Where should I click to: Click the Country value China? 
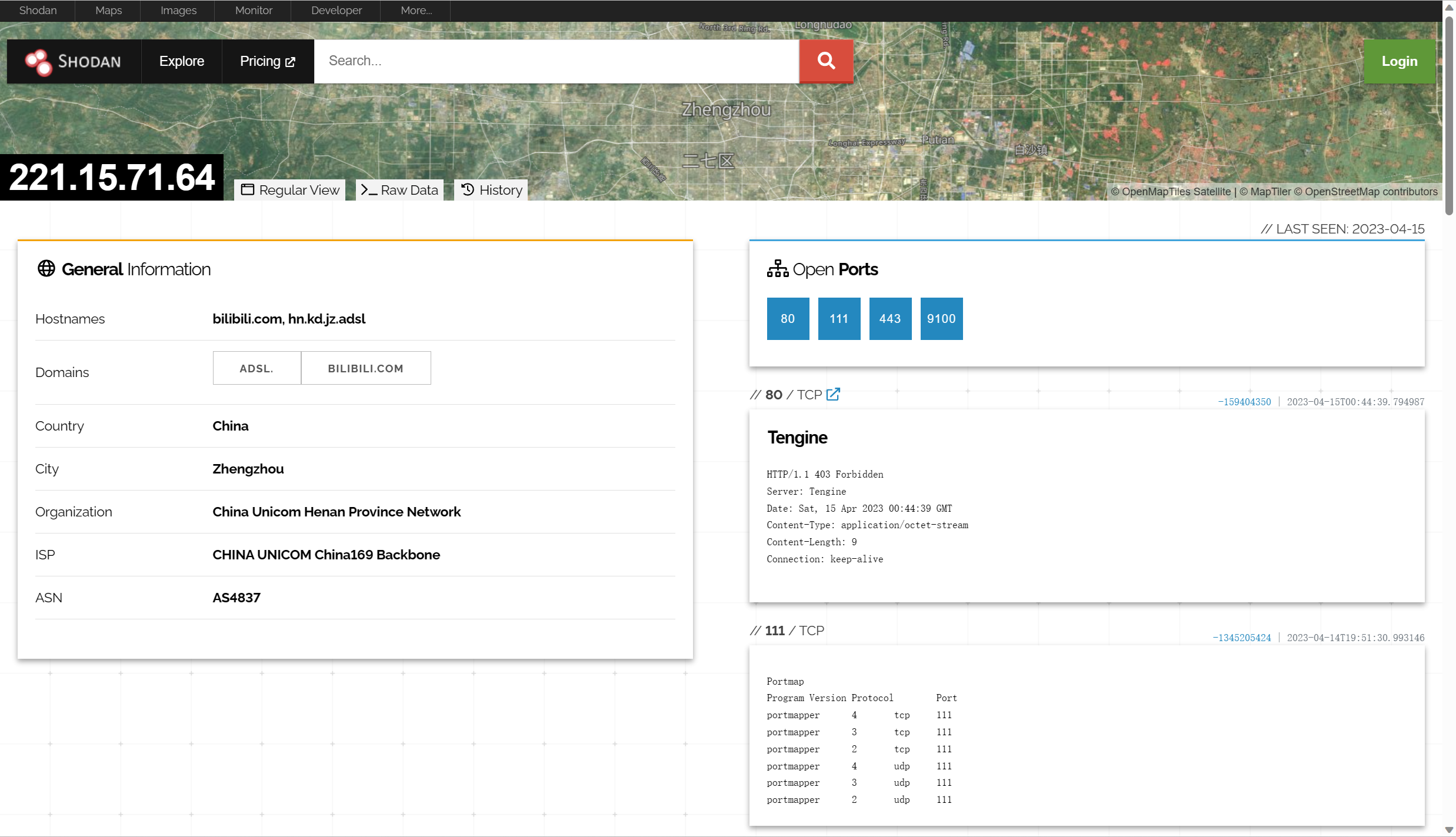[x=230, y=426]
